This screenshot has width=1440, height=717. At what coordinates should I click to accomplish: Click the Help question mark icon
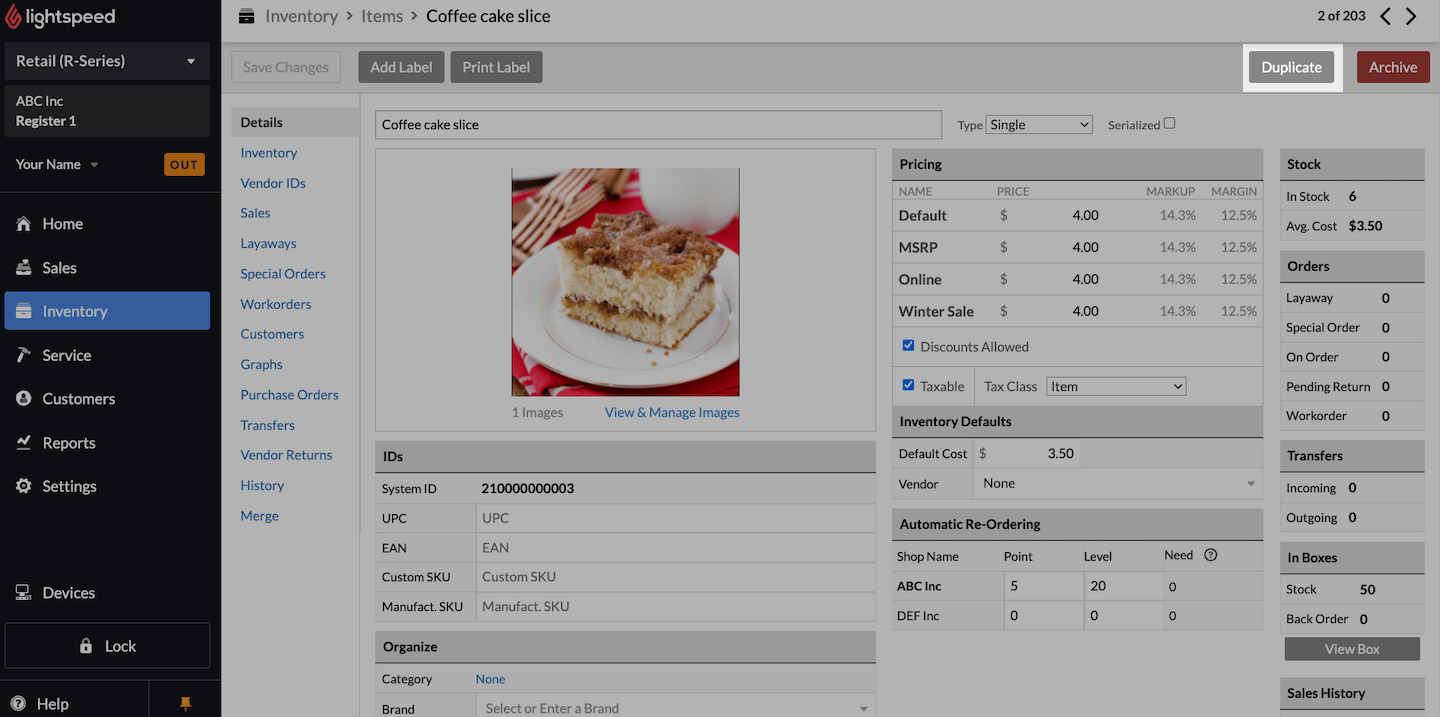point(18,704)
